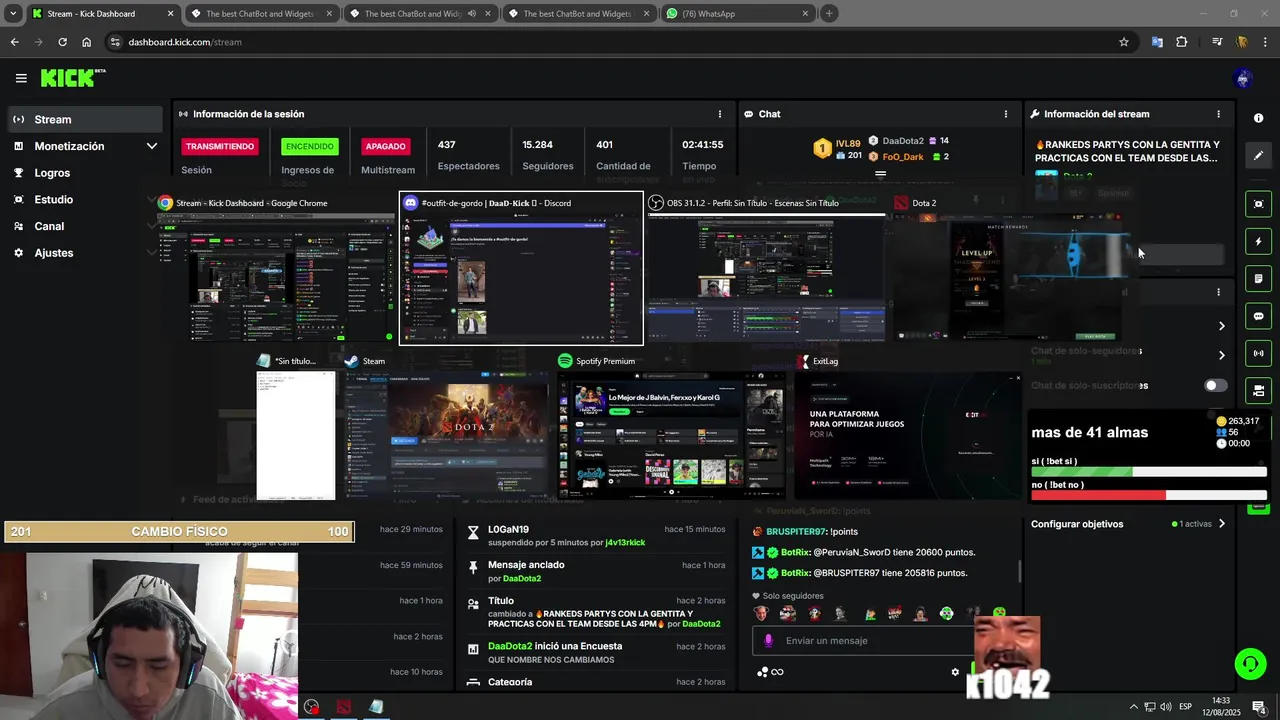Select the Steam window thumbnail in the switcher

pyautogui.click(x=445, y=427)
